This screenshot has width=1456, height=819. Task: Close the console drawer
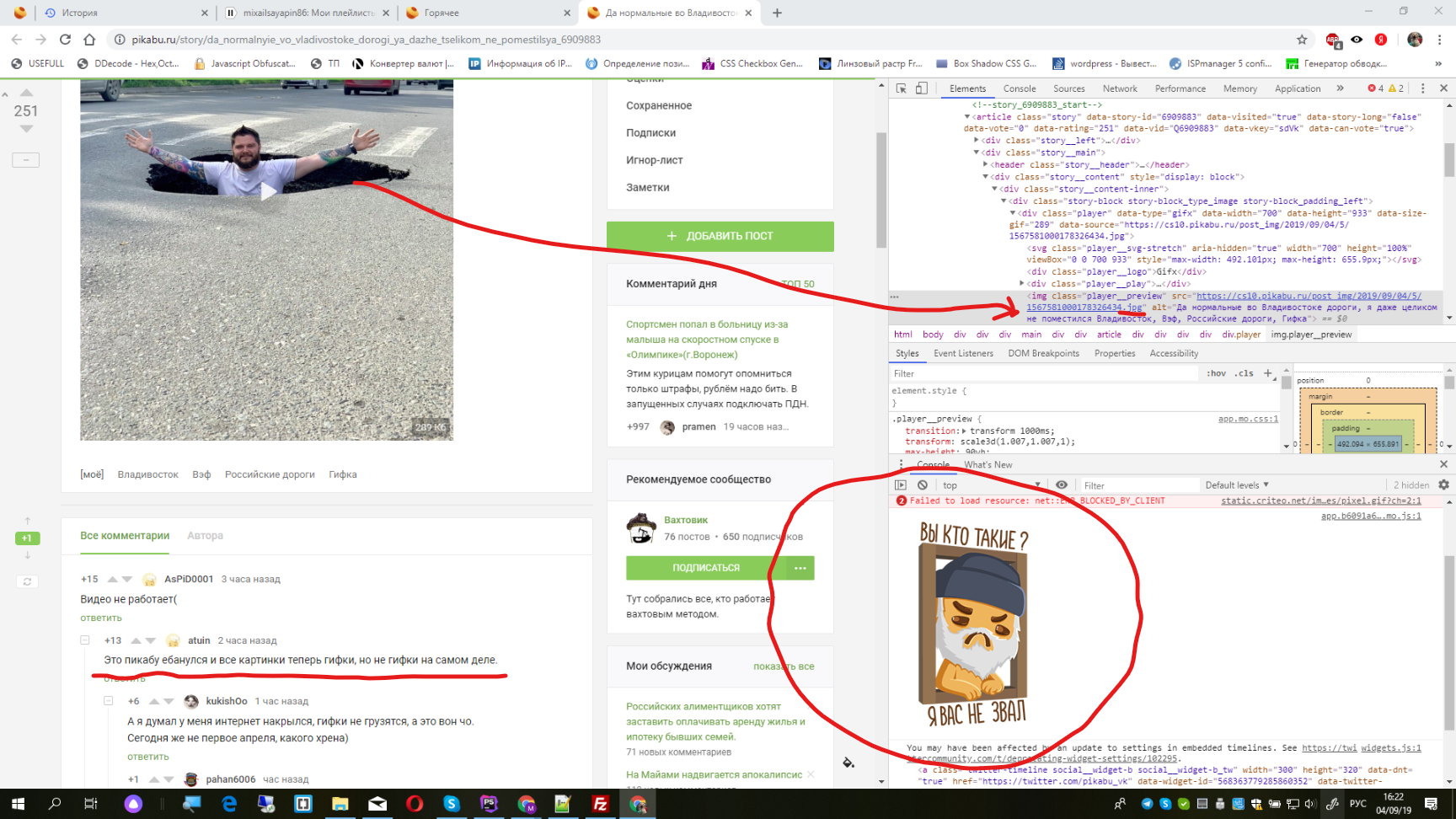(x=1443, y=464)
